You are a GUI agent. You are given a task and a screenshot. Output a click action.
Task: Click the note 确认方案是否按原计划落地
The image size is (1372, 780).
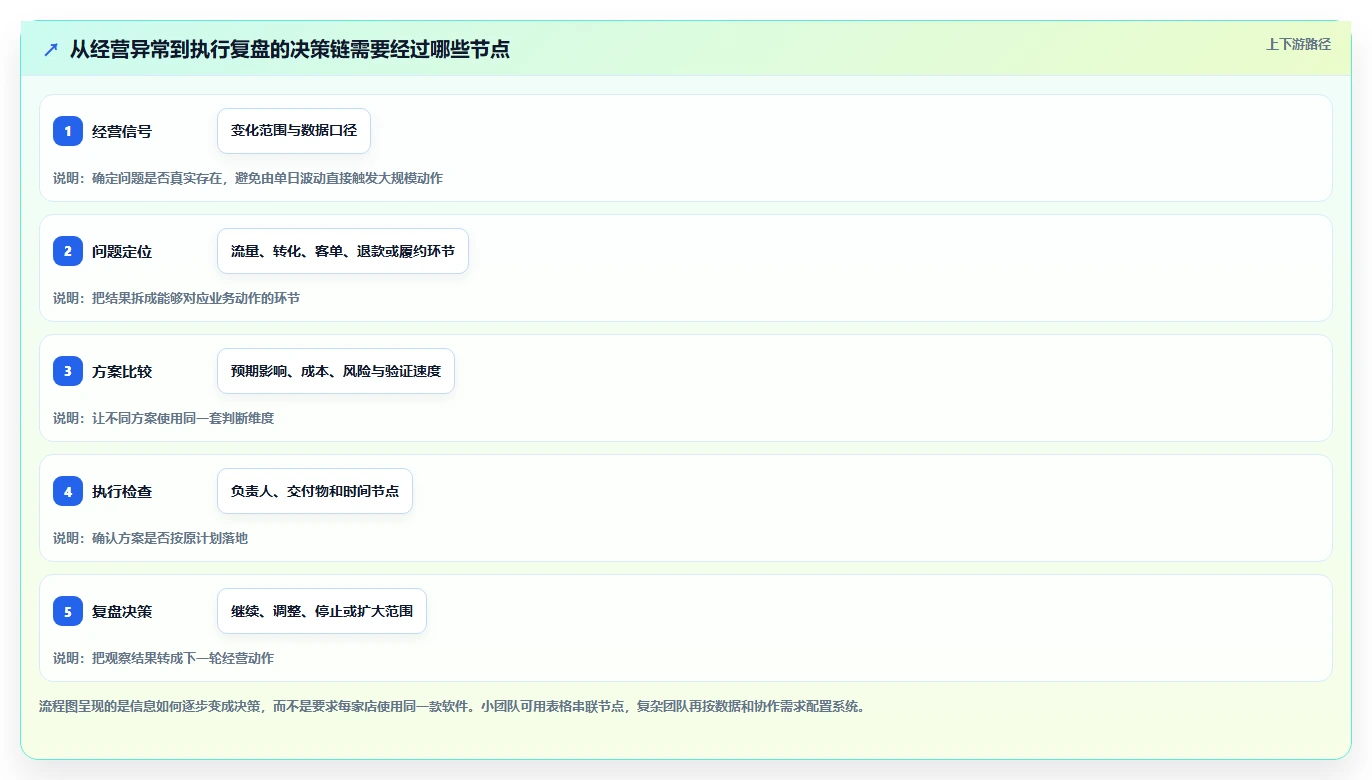tap(150, 538)
